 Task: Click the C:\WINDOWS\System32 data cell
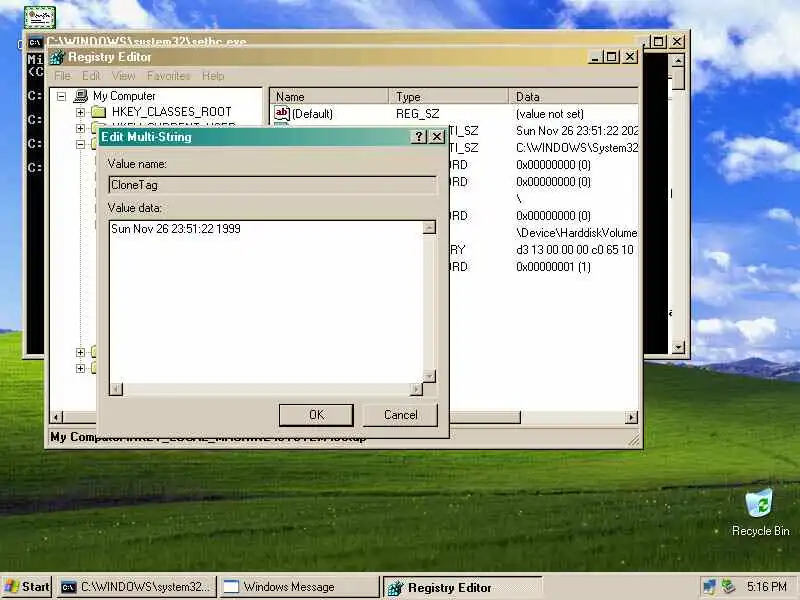pos(577,148)
